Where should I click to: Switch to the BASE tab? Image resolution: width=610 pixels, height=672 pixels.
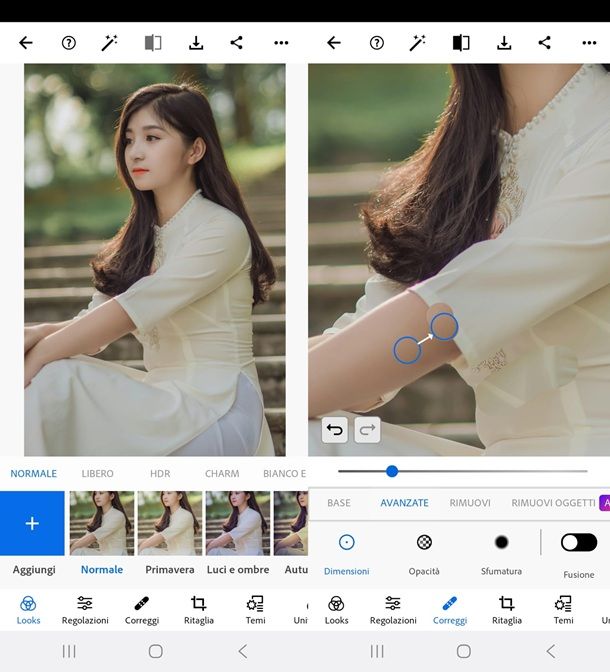pyautogui.click(x=339, y=503)
